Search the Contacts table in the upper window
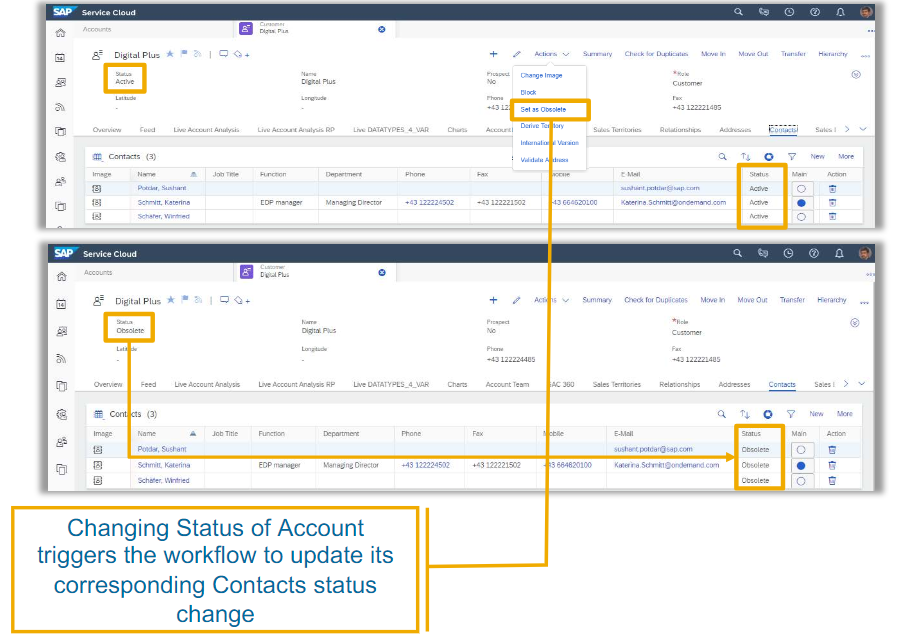The height and width of the screenshot is (642, 898). [722, 156]
